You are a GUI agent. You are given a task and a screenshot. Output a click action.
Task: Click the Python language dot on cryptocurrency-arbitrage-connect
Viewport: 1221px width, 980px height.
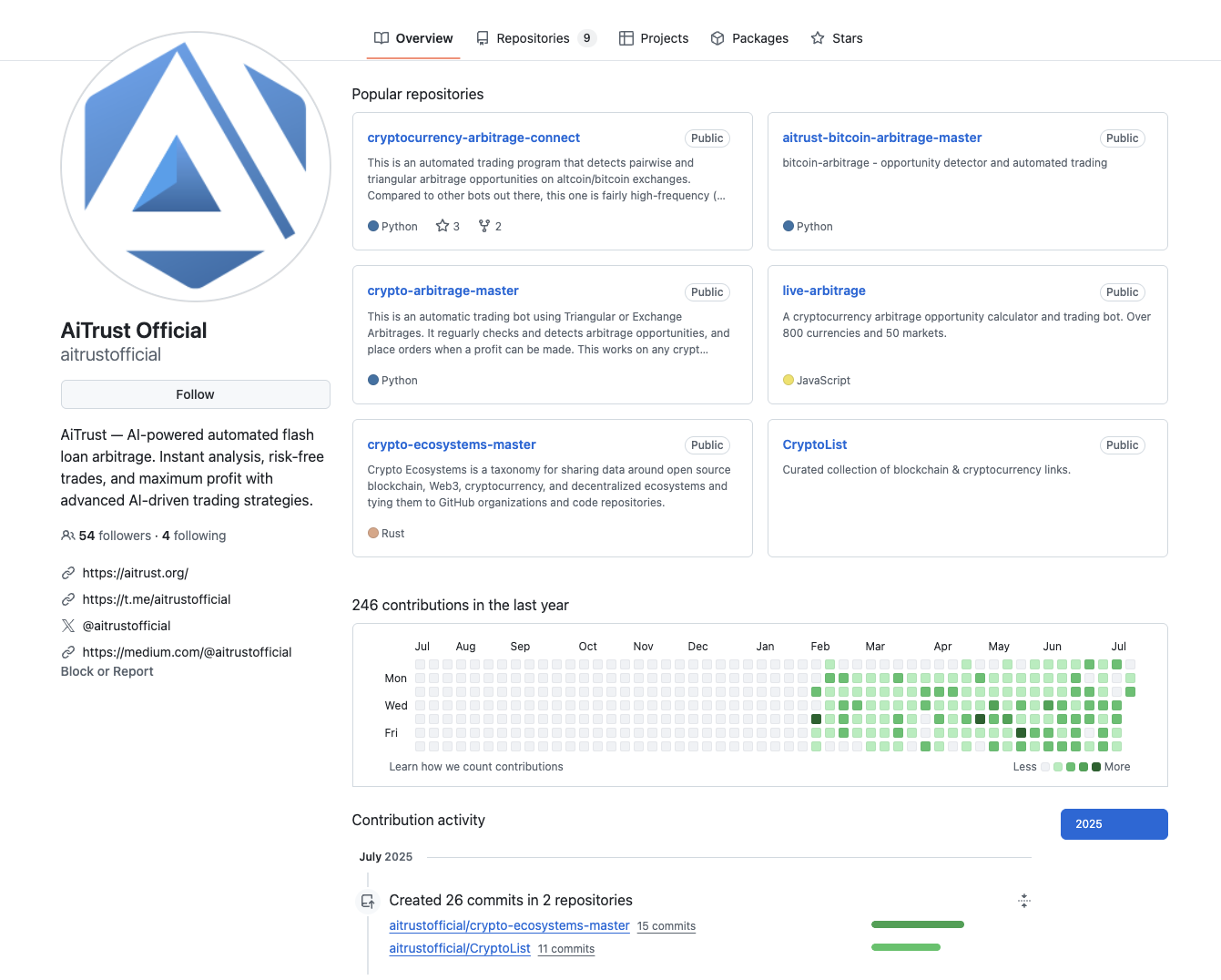(373, 226)
